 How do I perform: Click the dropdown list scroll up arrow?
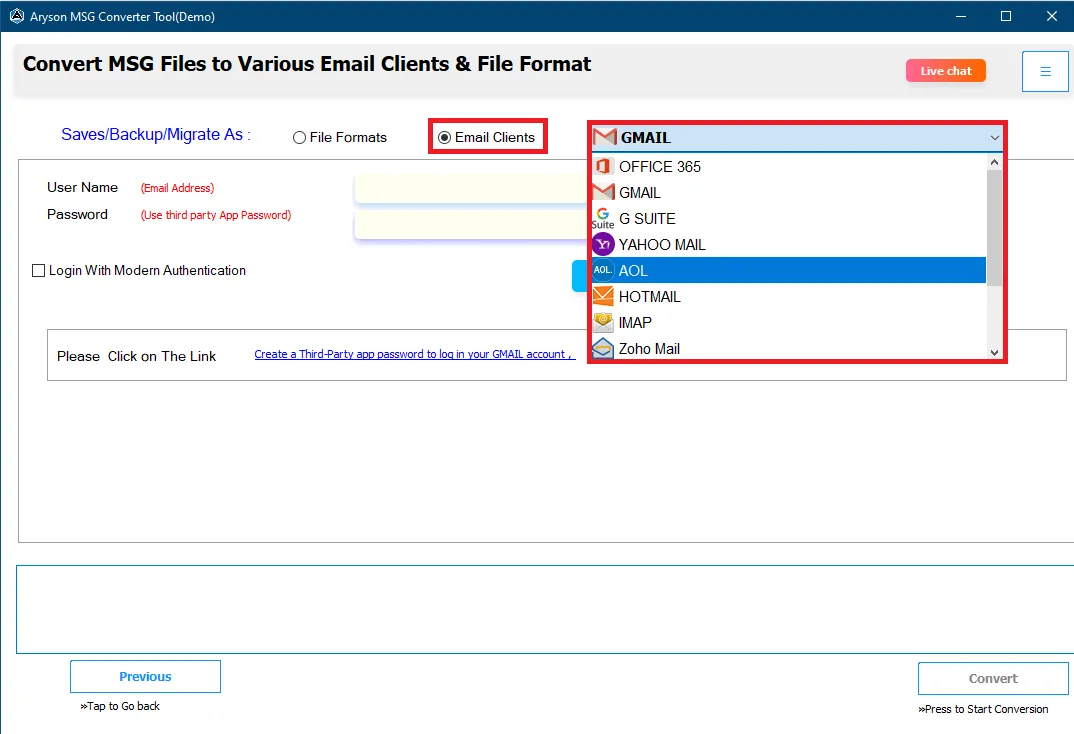point(995,162)
